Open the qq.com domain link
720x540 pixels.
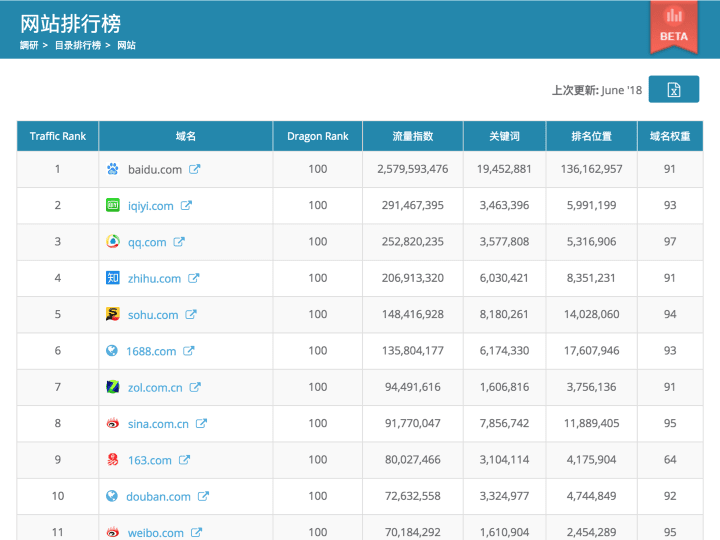147,242
